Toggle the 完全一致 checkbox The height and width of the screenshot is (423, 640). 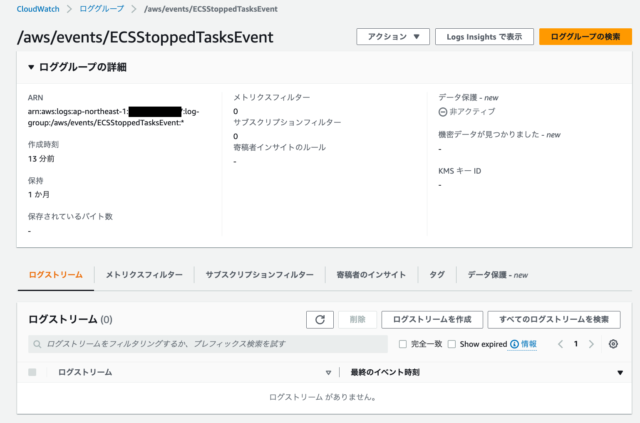[403, 344]
